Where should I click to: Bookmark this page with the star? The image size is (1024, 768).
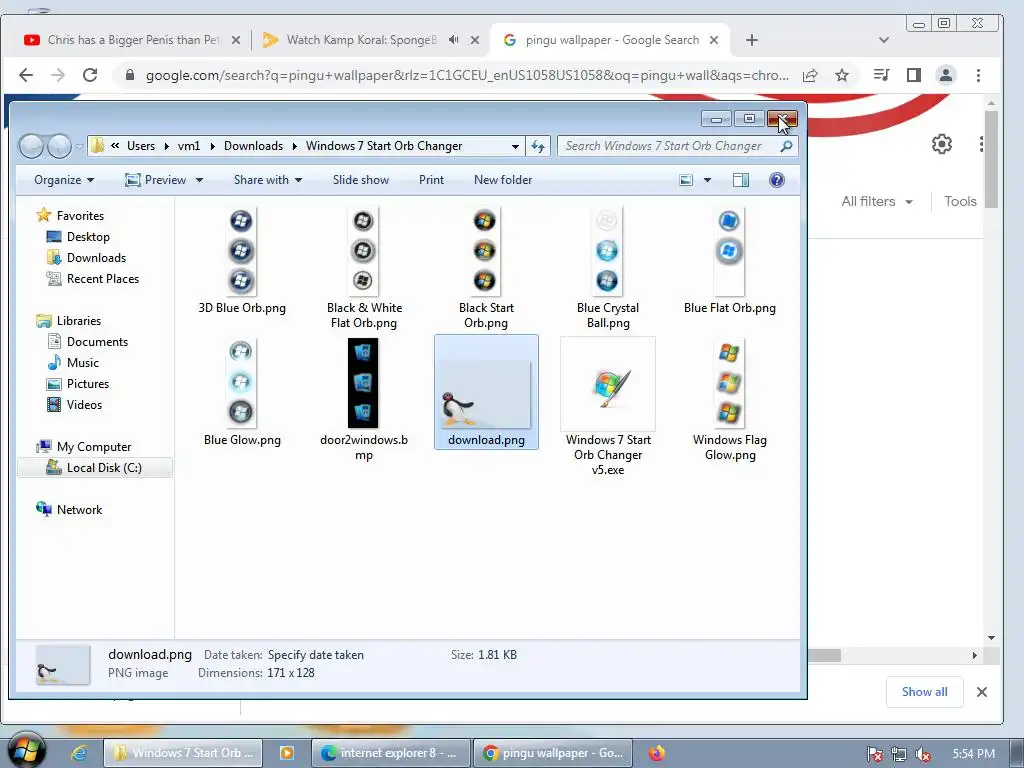tap(842, 75)
